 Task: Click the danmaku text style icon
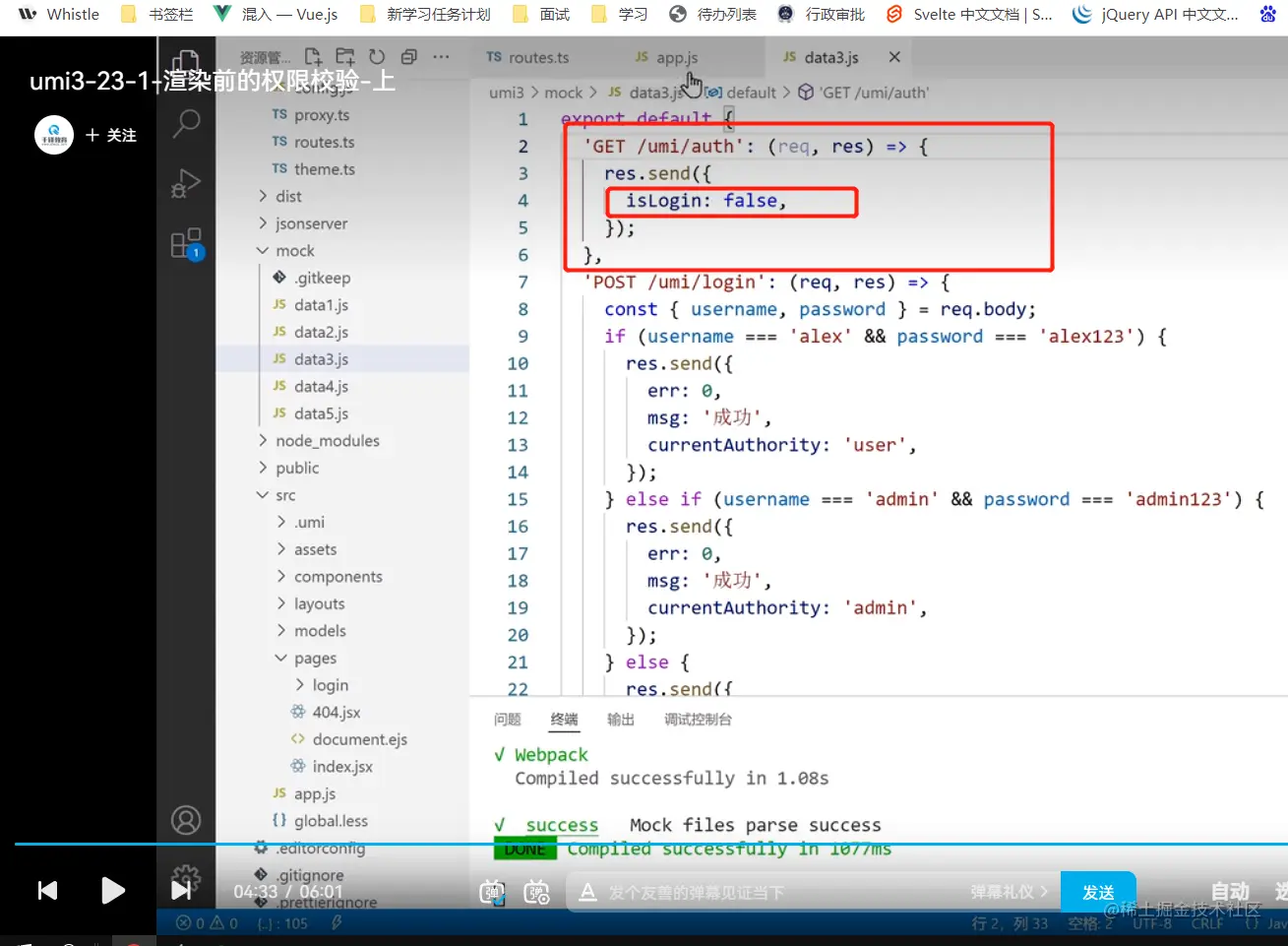coord(587,892)
